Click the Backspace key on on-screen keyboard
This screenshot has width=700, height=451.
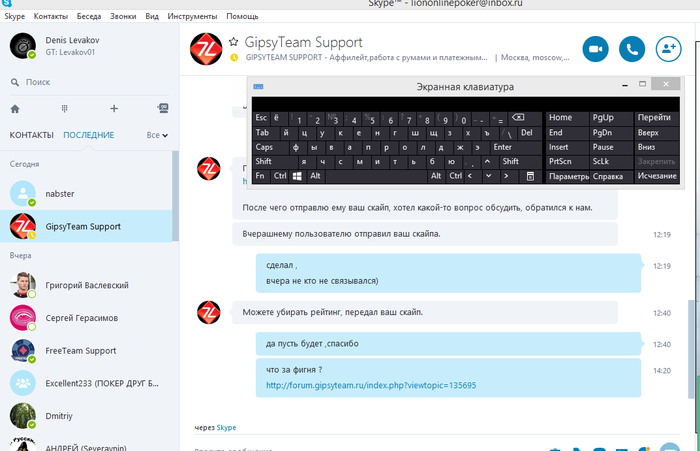(518, 117)
